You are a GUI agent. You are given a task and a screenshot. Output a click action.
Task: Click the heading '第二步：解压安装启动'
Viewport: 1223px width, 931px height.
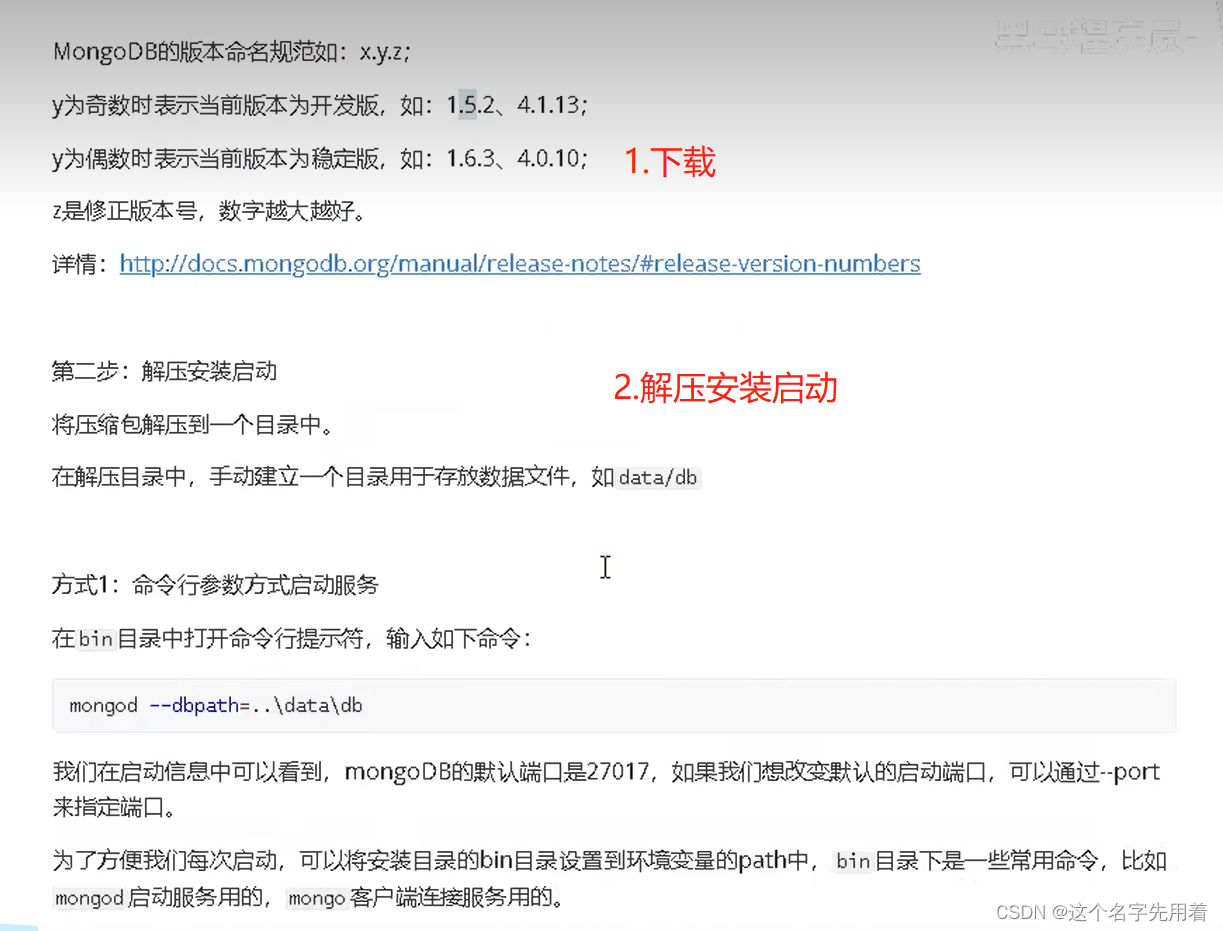coord(165,372)
